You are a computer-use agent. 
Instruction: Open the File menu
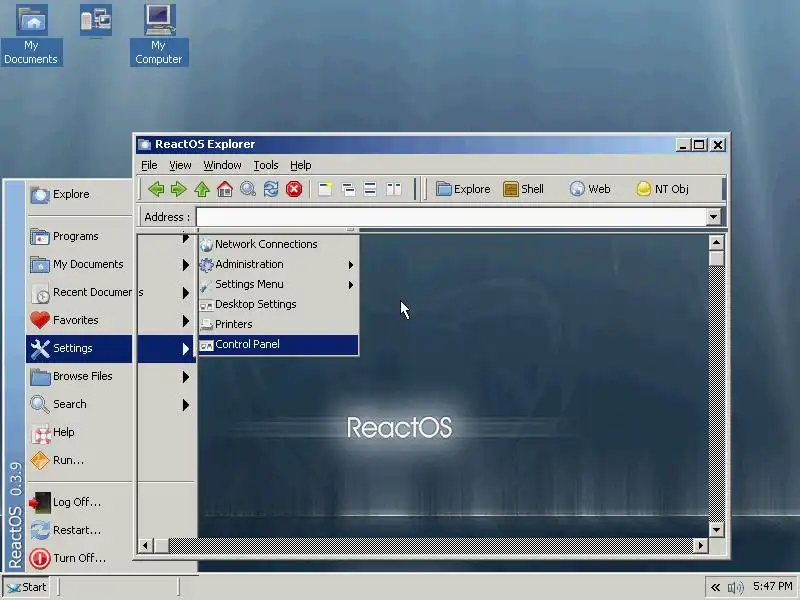[x=149, y=165]
